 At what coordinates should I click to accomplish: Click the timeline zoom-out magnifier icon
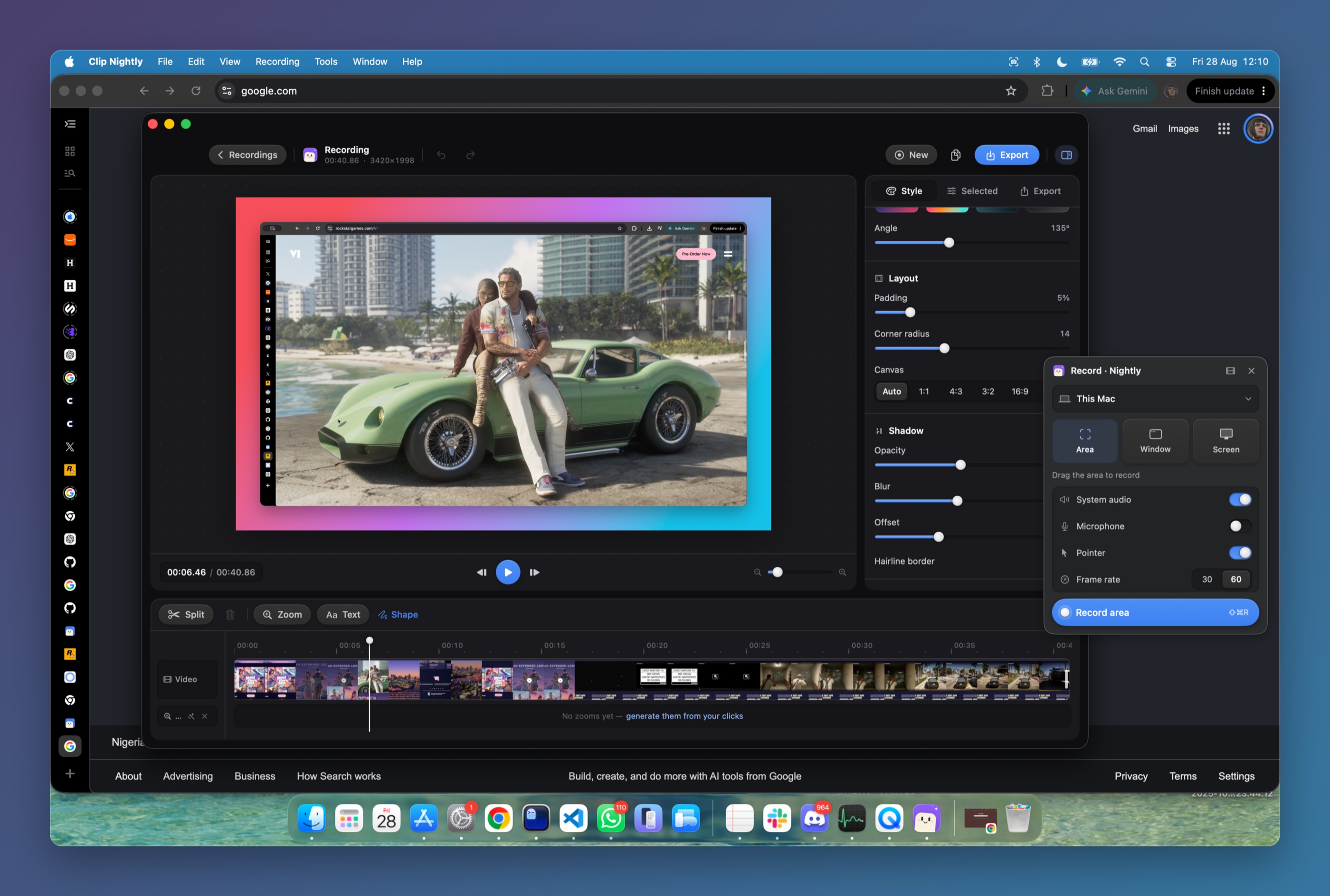758,572
